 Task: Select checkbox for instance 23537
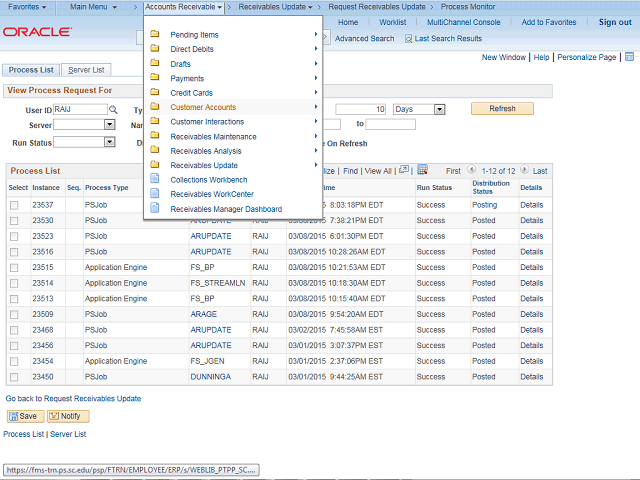tap(14, 205)
